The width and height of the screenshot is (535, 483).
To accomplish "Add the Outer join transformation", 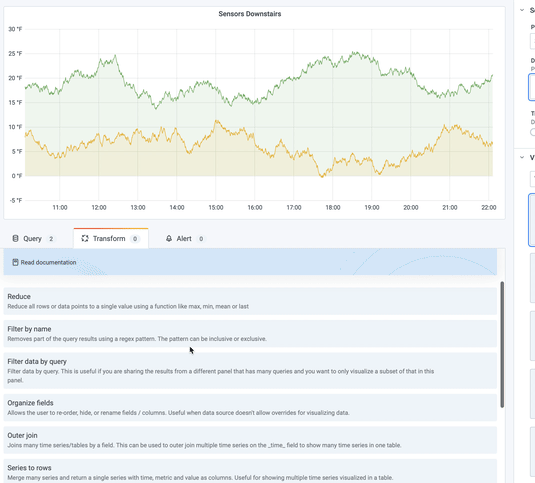I will [x=250, y=440].
